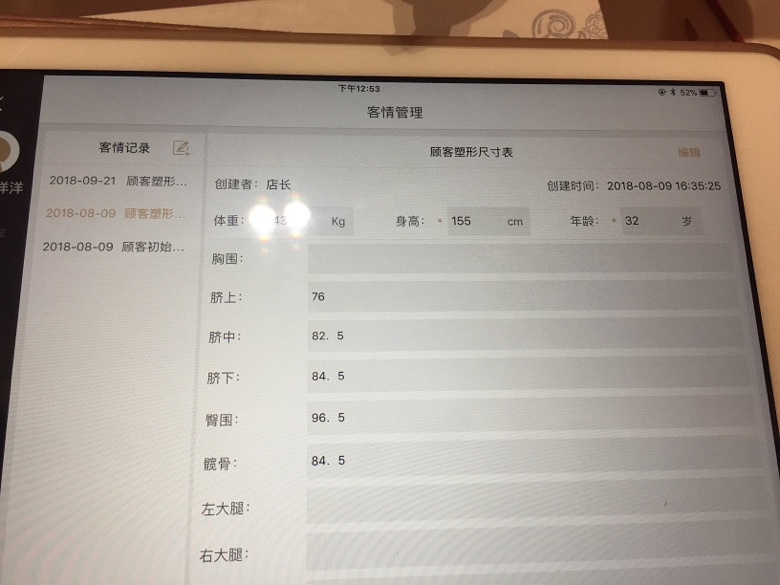Viewport: 780px width, 585px height.
Task: Open the 2018-08-09 顾客初始 record
Action: click(116, 246)
